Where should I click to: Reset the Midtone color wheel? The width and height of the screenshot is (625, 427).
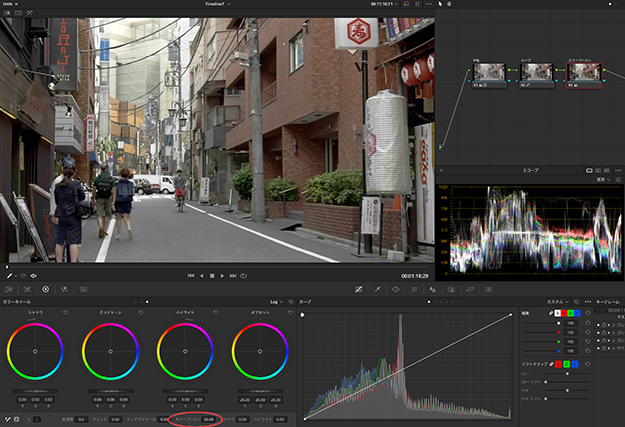[x=140, y=312]
